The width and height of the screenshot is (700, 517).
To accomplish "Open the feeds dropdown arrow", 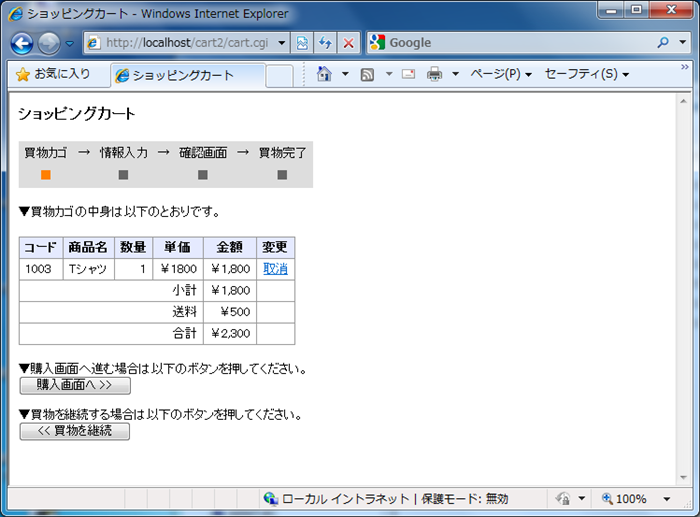I will (389, 74).
